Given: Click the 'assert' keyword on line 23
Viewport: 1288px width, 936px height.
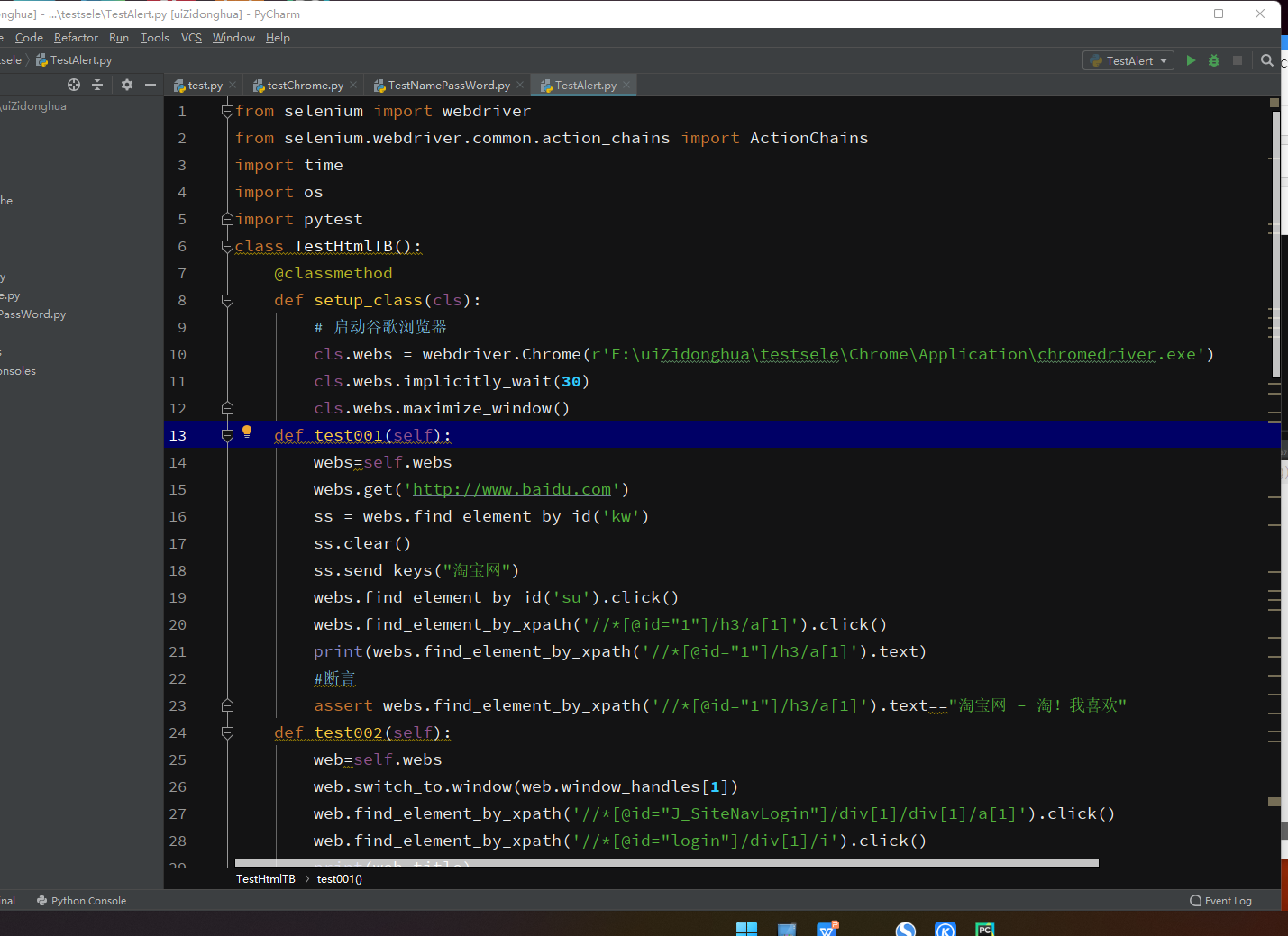Looking at the screenshot, I should pos(343,705).
